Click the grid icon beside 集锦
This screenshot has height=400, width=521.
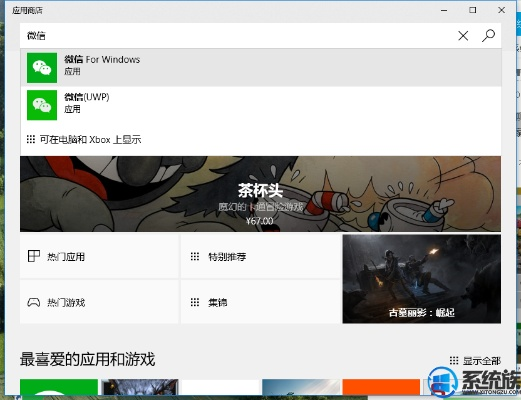click(195, 302)
